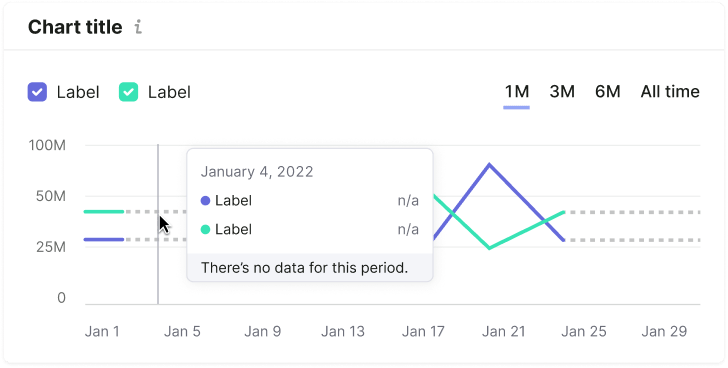Click the Jan 1 axis label
This screenshot has height=368, width=728.
102,331
